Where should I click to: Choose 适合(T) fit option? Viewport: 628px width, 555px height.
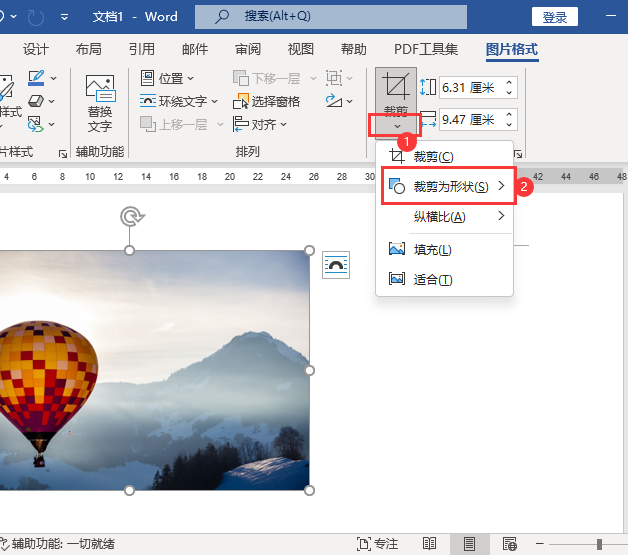(x=445, y=279)
